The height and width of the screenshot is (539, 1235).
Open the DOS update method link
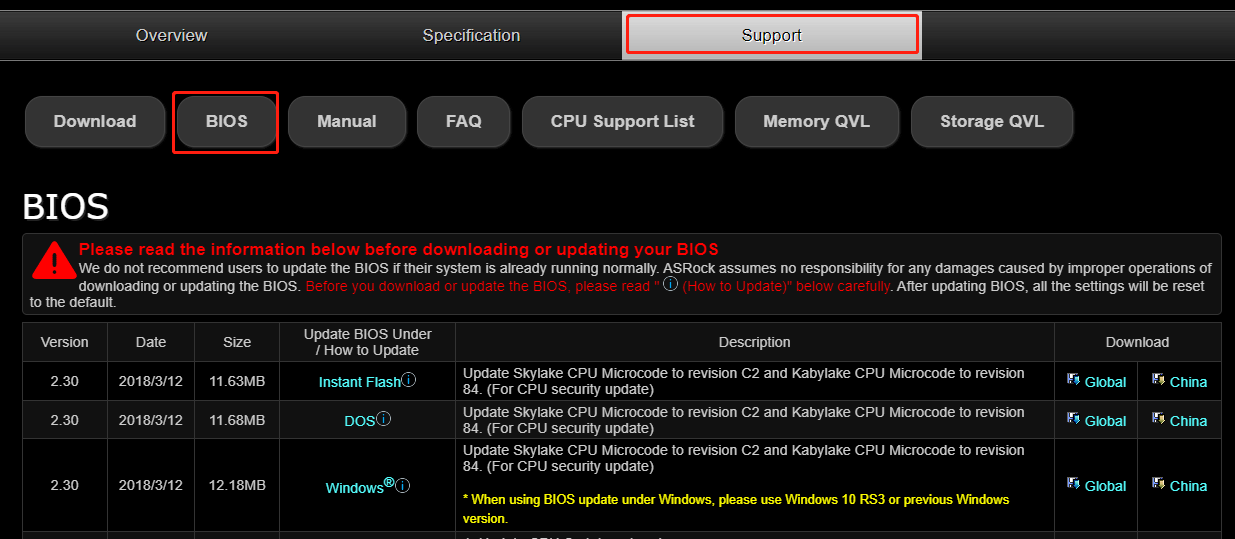tap(359, 421)
